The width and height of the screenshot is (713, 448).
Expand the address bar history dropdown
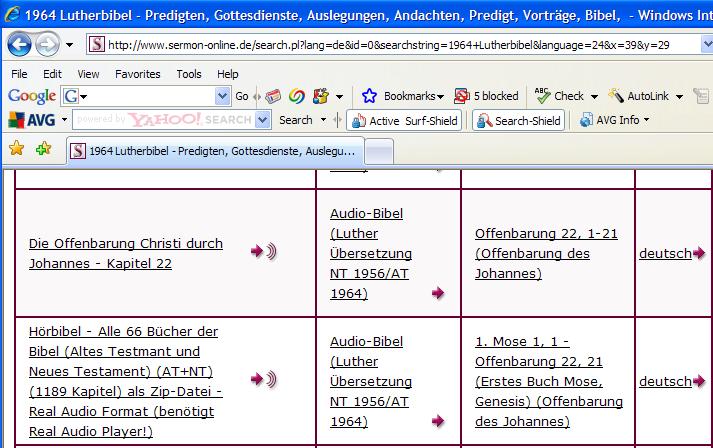(x=707, y=45)
